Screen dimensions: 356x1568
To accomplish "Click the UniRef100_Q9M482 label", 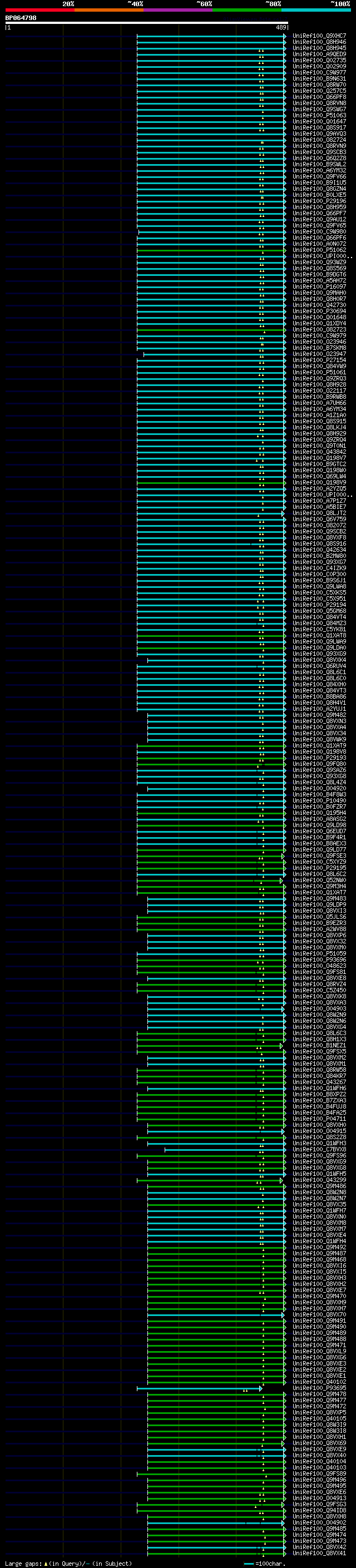I will [319, 715].
